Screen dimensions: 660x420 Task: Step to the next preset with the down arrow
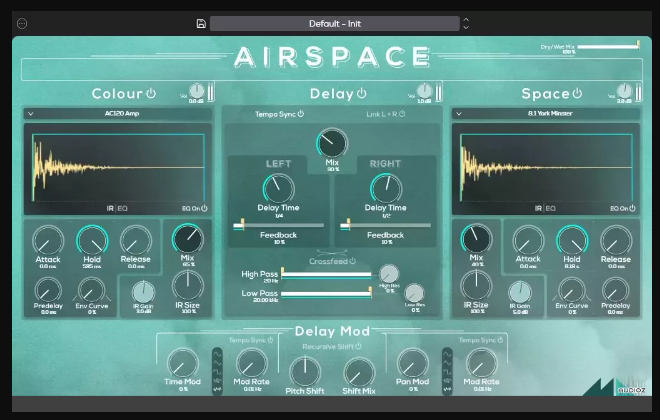[x=466, y=27]
